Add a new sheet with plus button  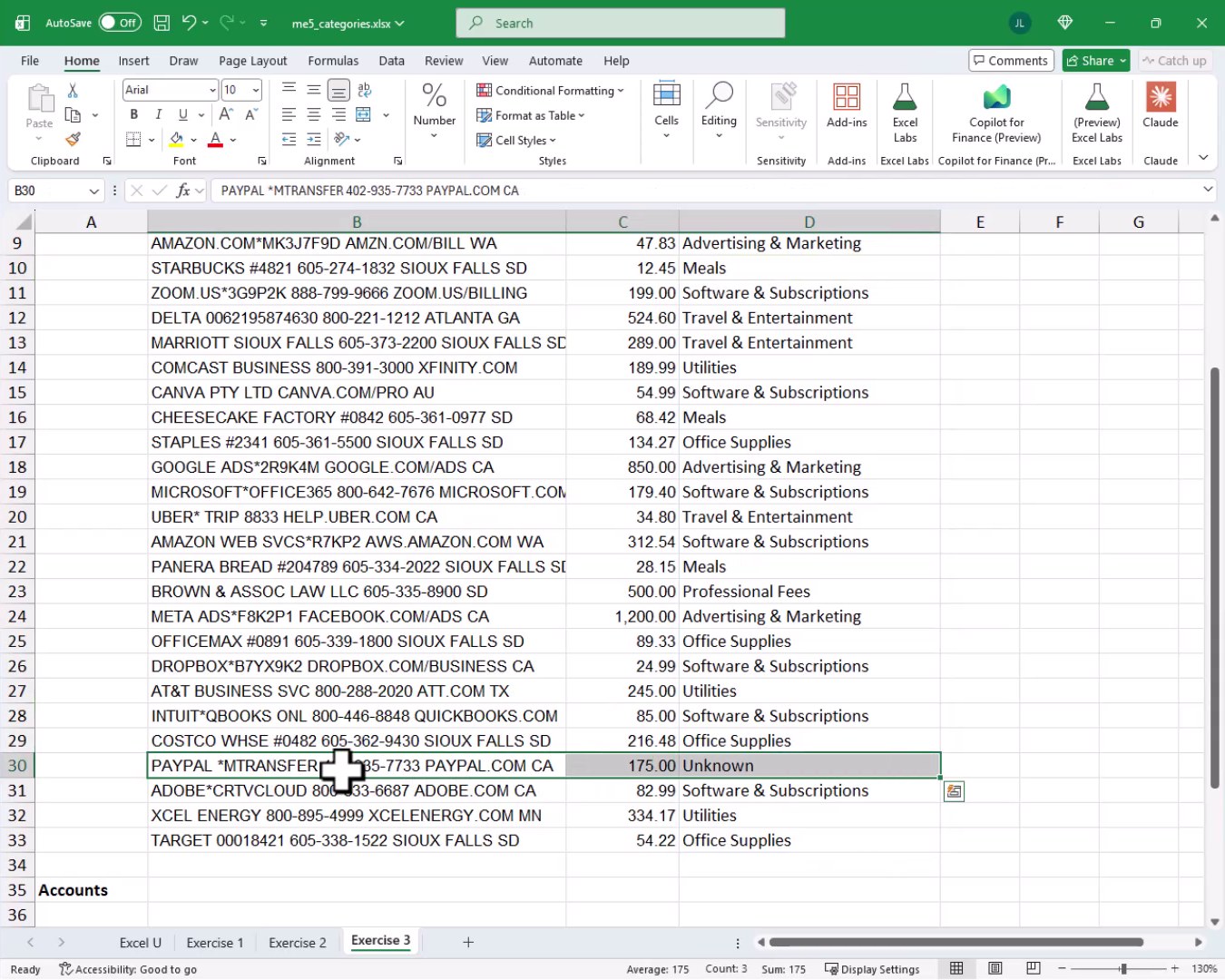pyautogui.click(x=468, y=943)
